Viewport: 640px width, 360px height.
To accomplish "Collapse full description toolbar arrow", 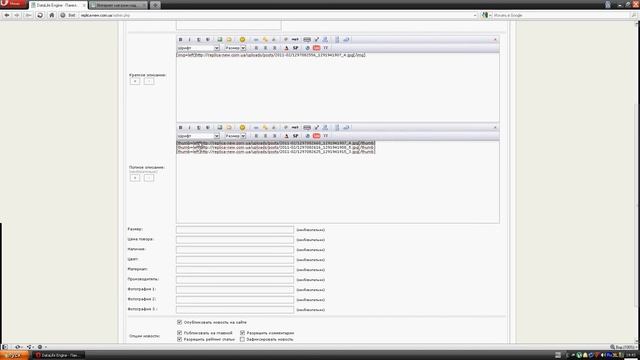I will [x=495, y=128].
